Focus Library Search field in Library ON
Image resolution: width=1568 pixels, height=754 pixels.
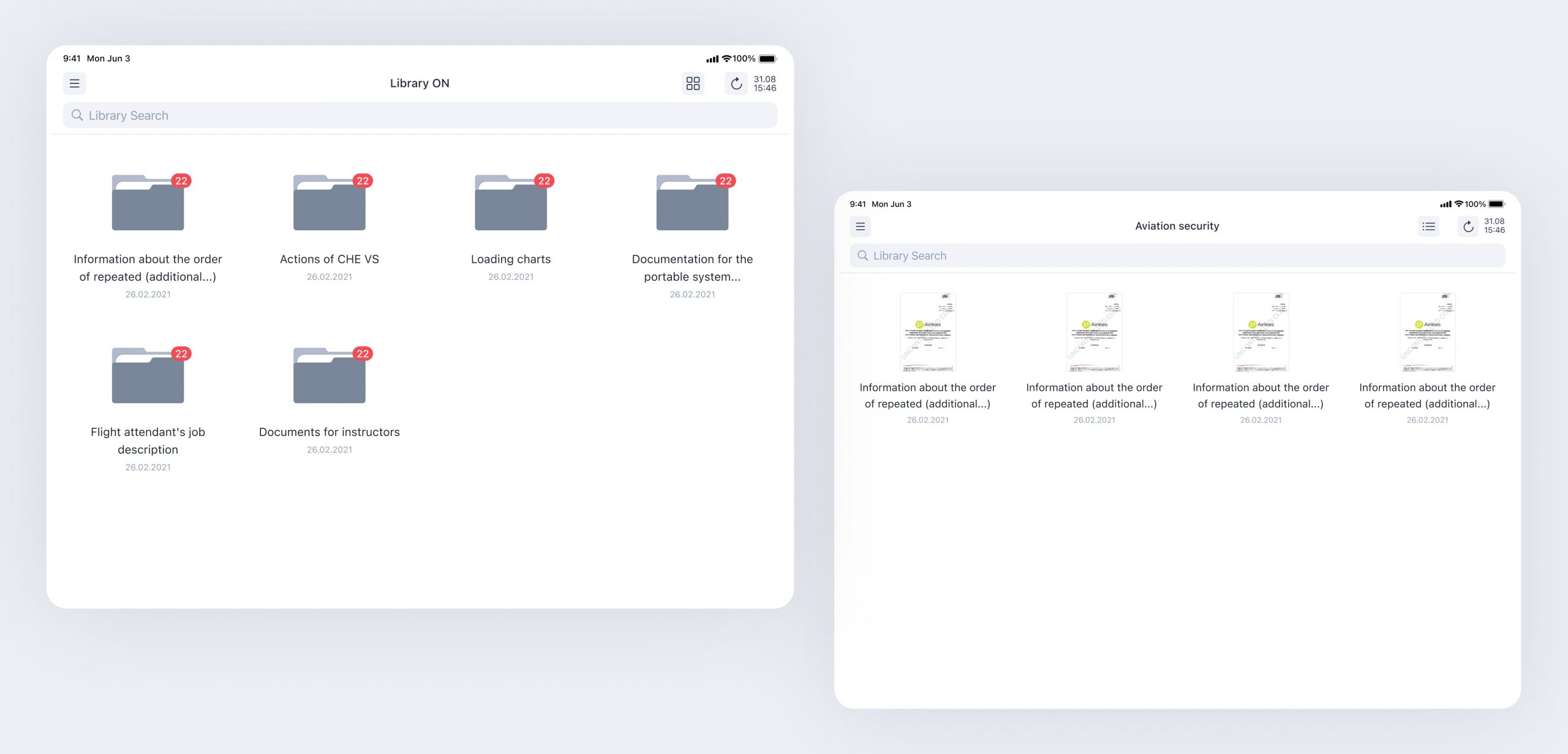point(420,116)
